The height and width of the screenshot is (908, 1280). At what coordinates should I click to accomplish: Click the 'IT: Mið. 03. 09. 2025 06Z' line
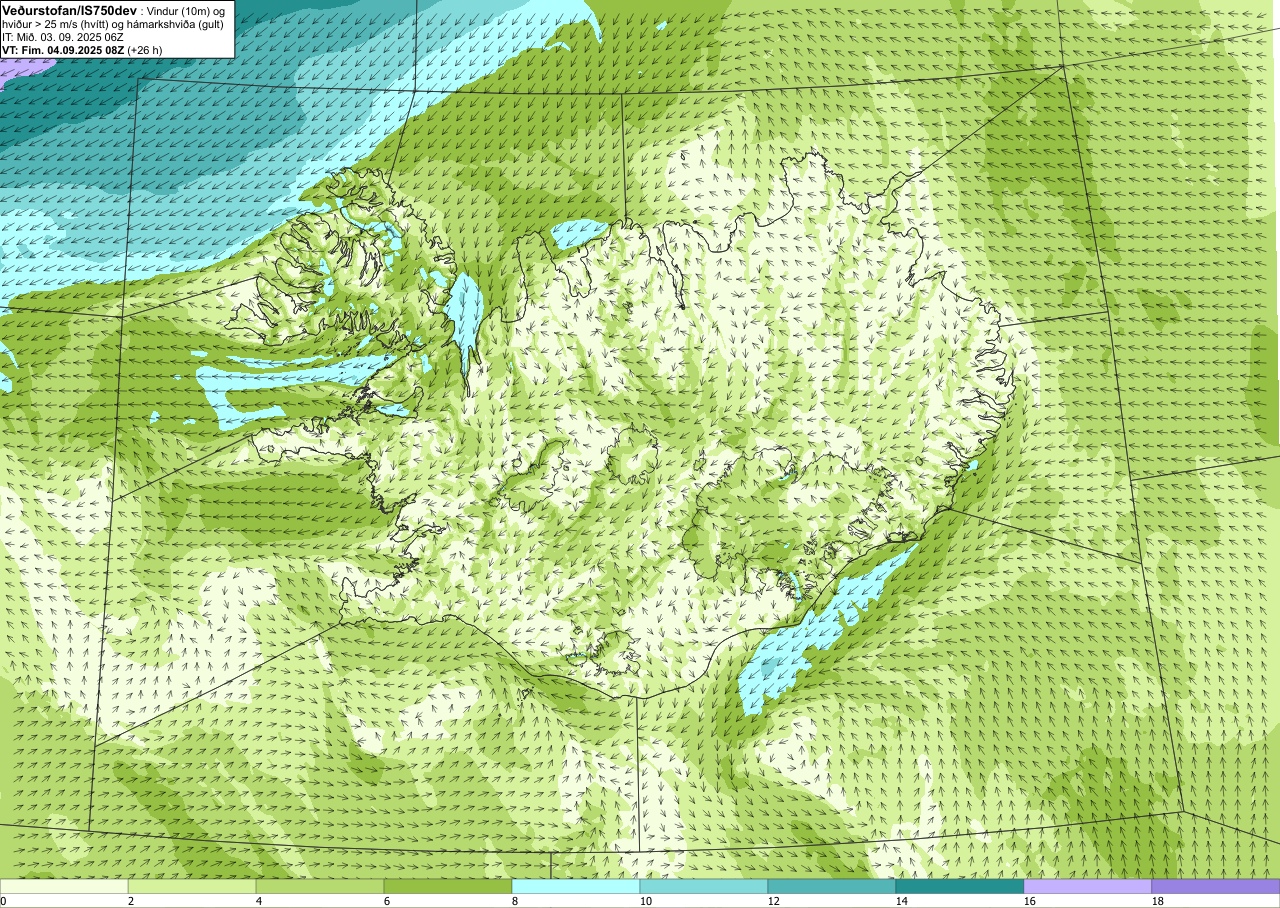[63, 37]
